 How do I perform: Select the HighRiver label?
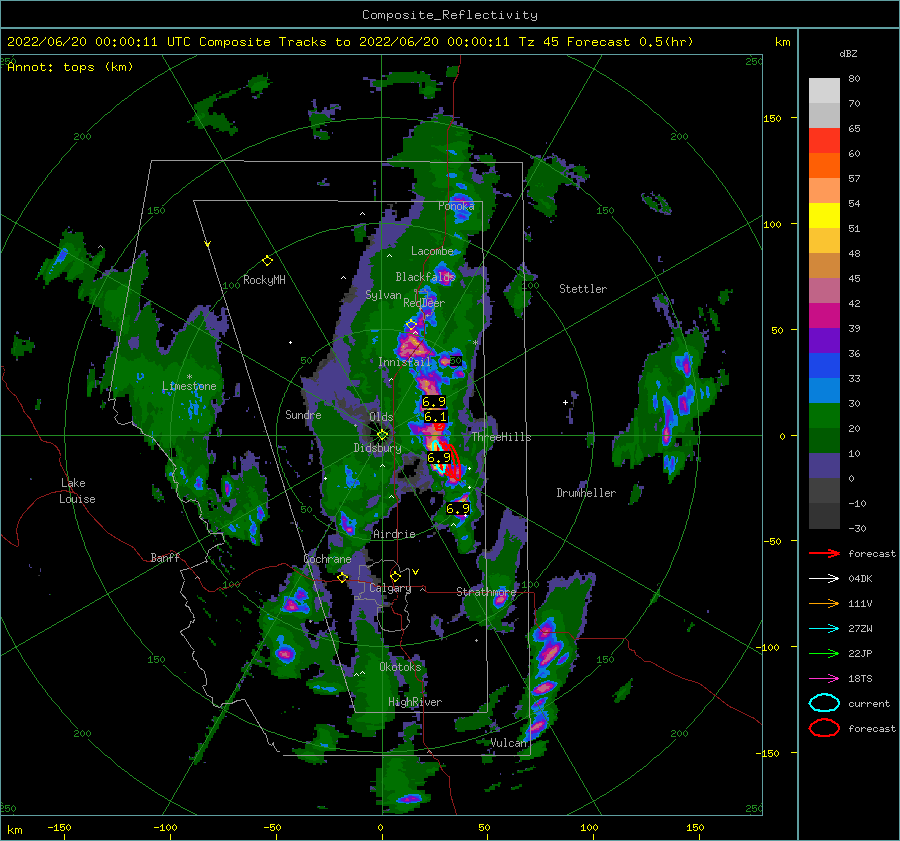coord(415,702)
